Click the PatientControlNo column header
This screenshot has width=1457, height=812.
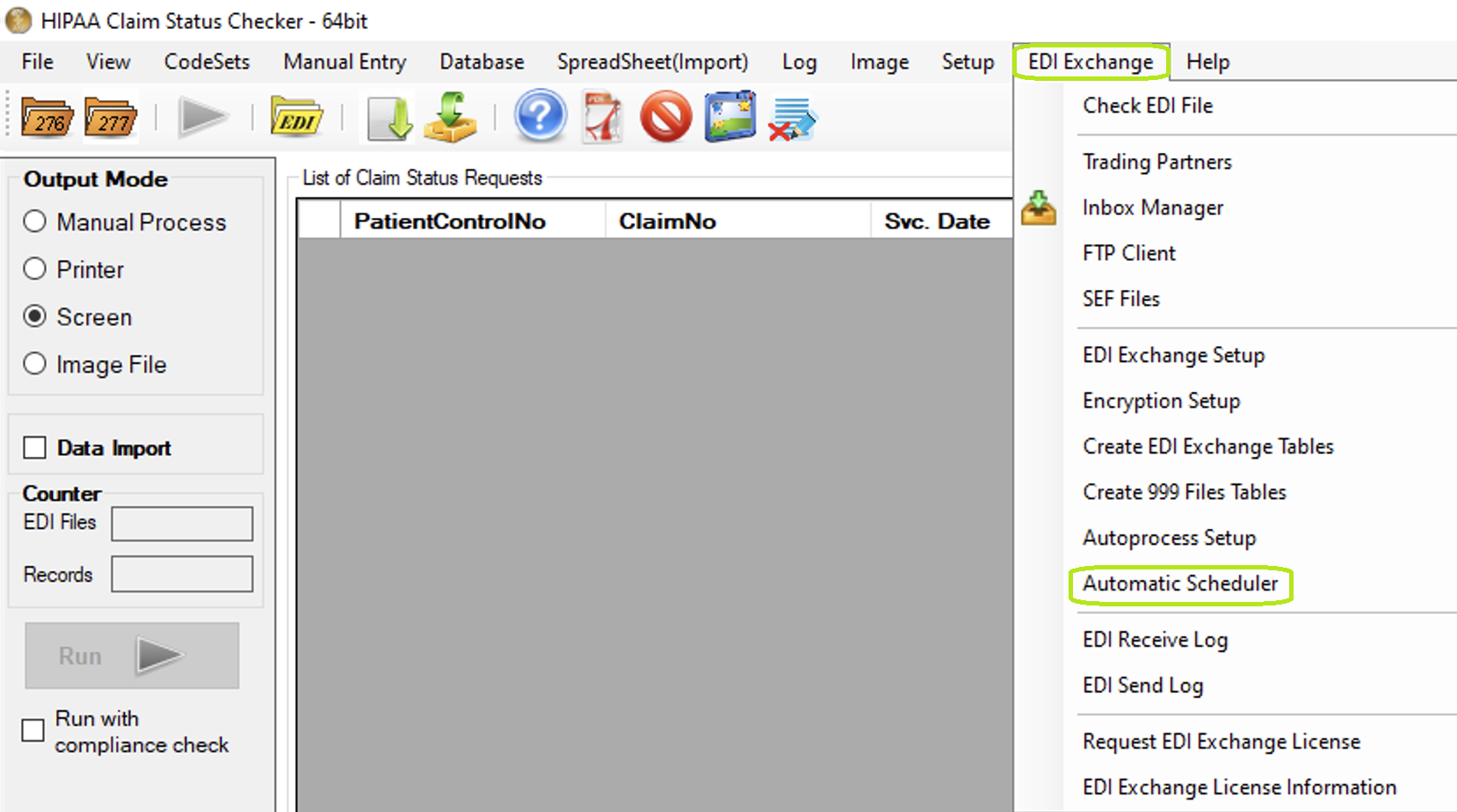point(473,221)
